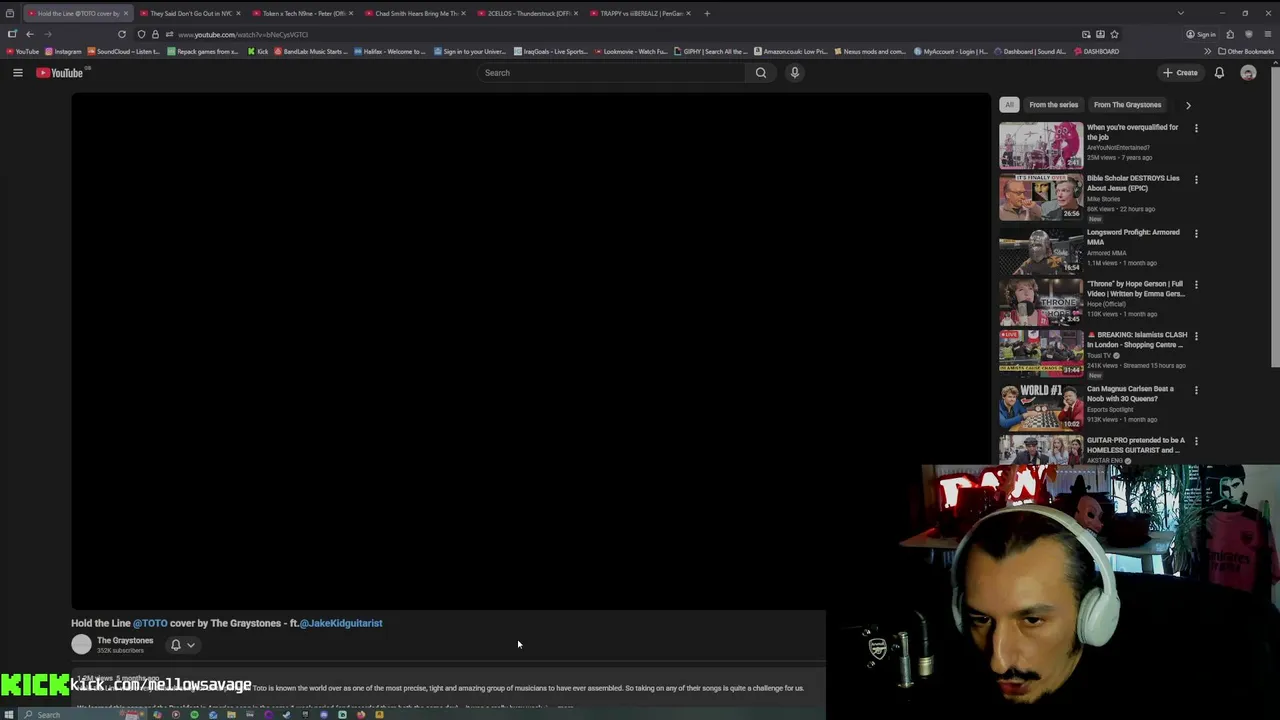Switch to the 2CELLOS Thunderstruck tab
Screen dimensions: 1280x720
coord(528,14)
